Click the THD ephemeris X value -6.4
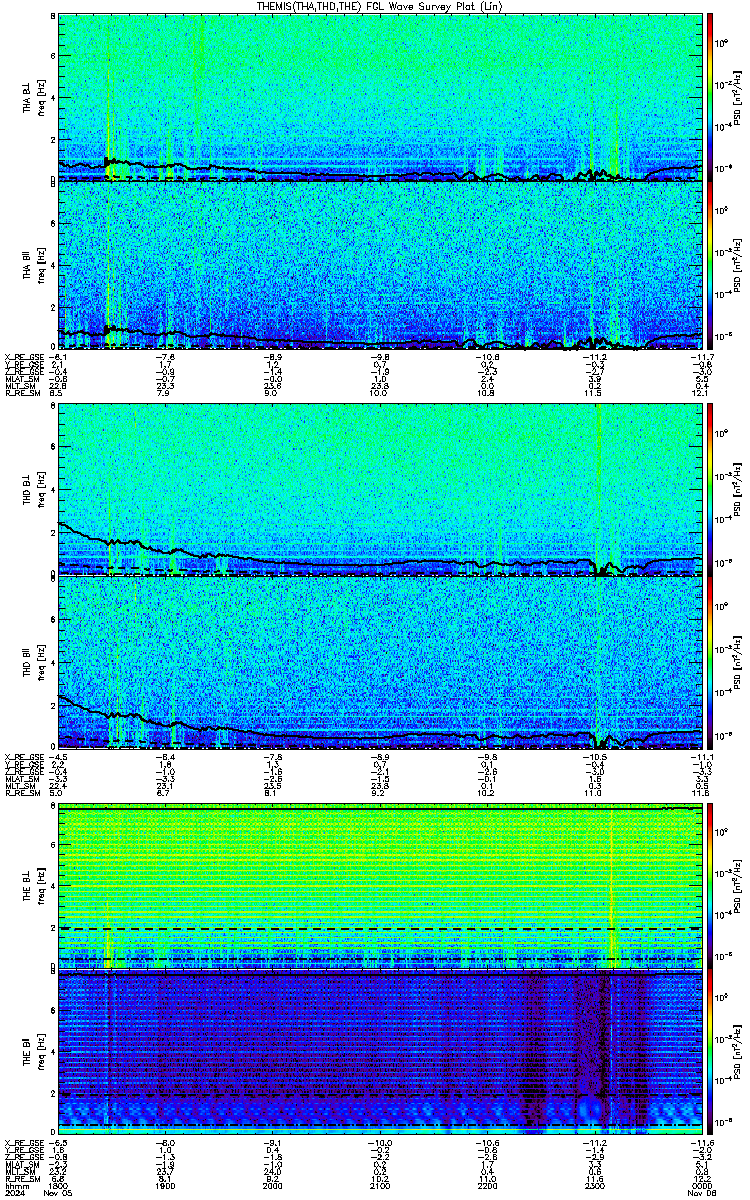This screenshot has height=1200, width=750. (x=166, y=755)
